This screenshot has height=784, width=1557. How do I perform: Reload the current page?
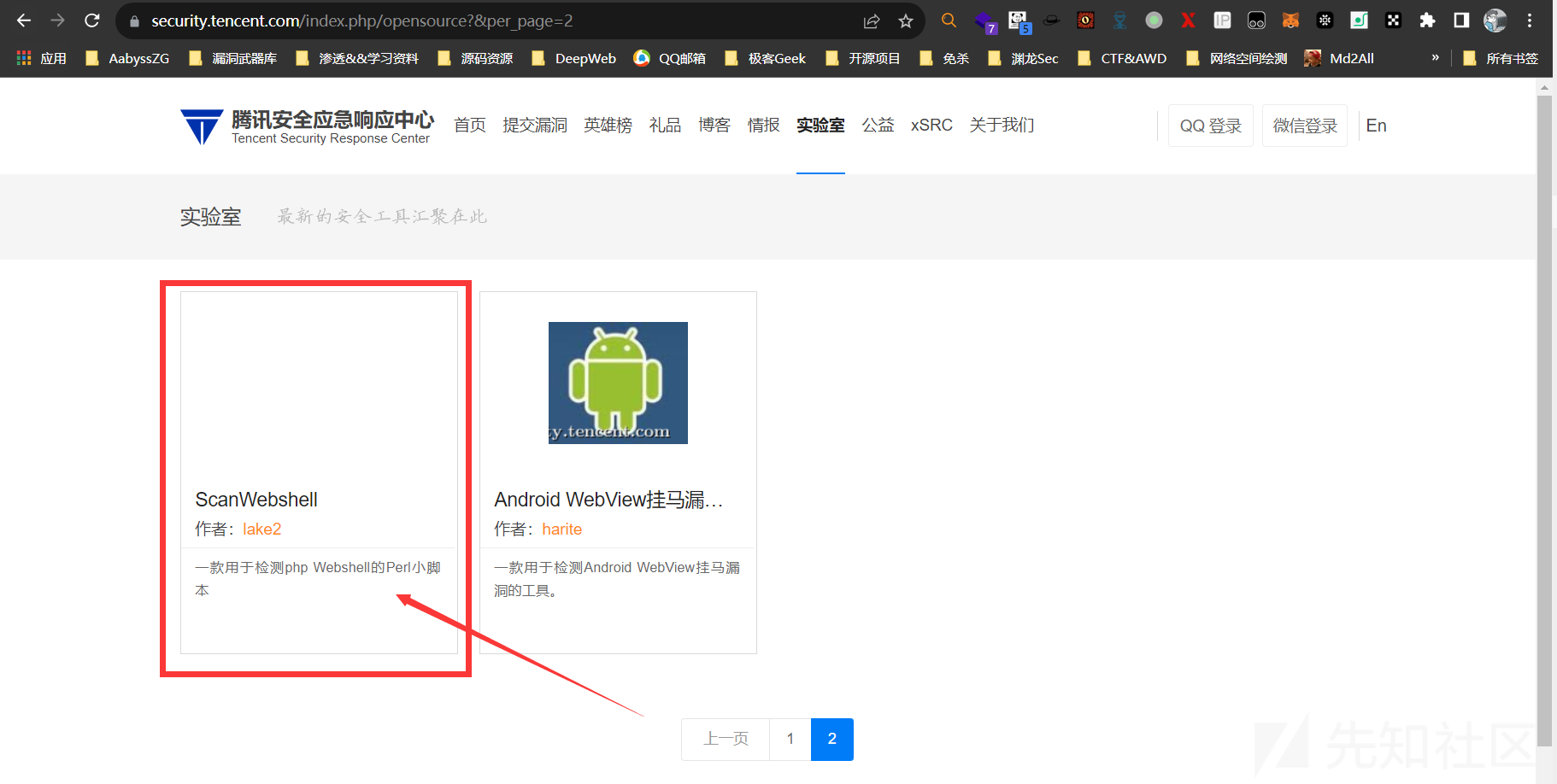92,20
